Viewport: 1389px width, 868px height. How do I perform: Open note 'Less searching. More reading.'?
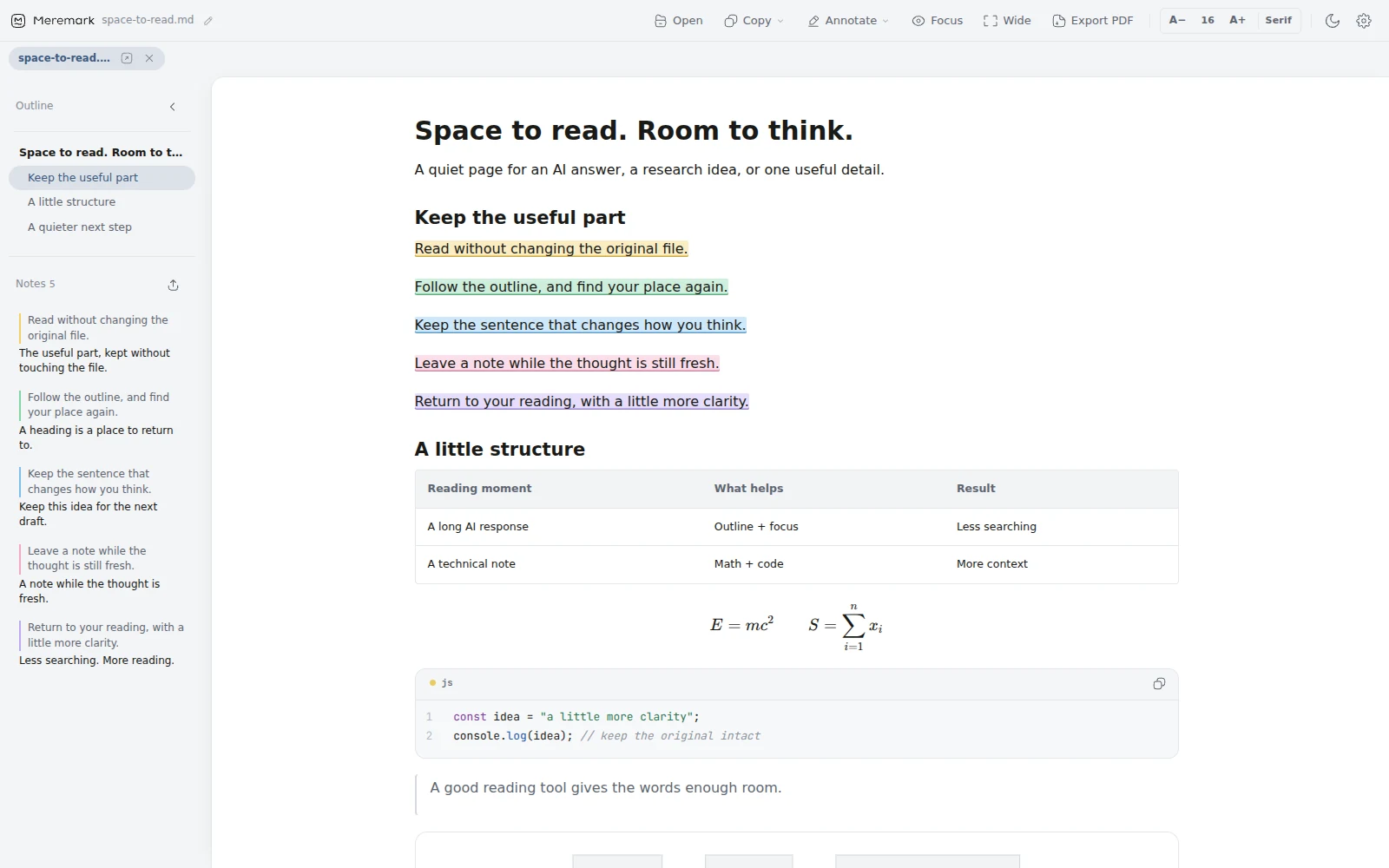click(96, 661)
